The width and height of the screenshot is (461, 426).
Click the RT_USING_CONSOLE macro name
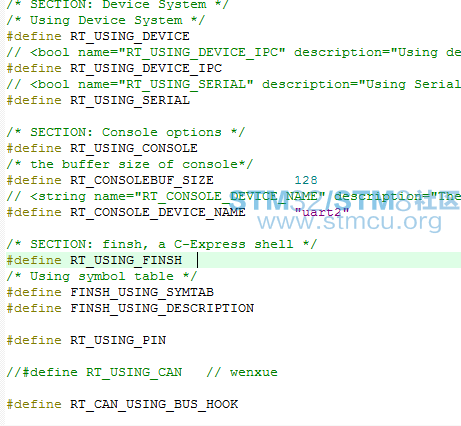134,148
